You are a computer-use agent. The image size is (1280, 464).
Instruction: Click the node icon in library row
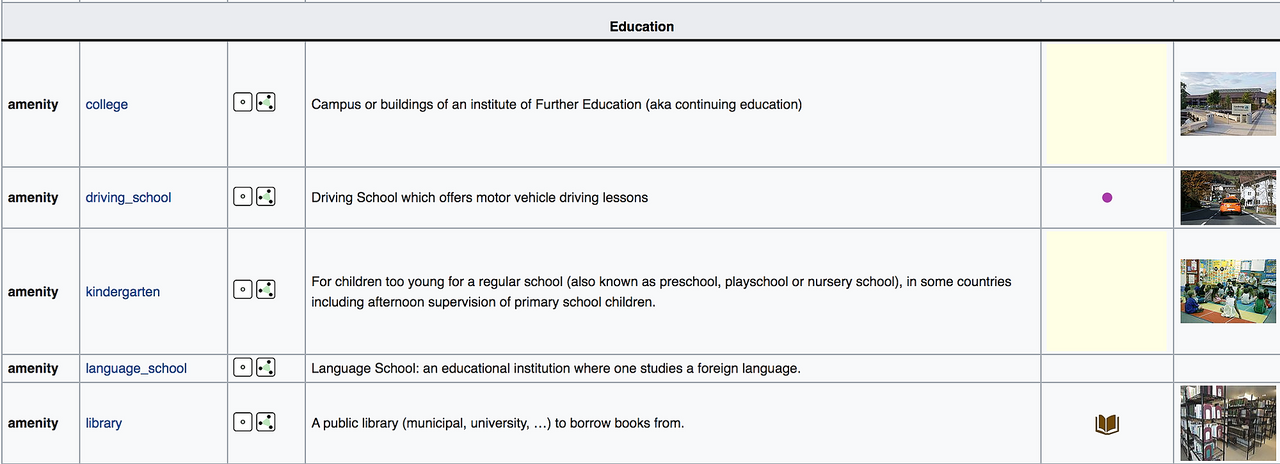pyautogui.click(x=242, y=422)
